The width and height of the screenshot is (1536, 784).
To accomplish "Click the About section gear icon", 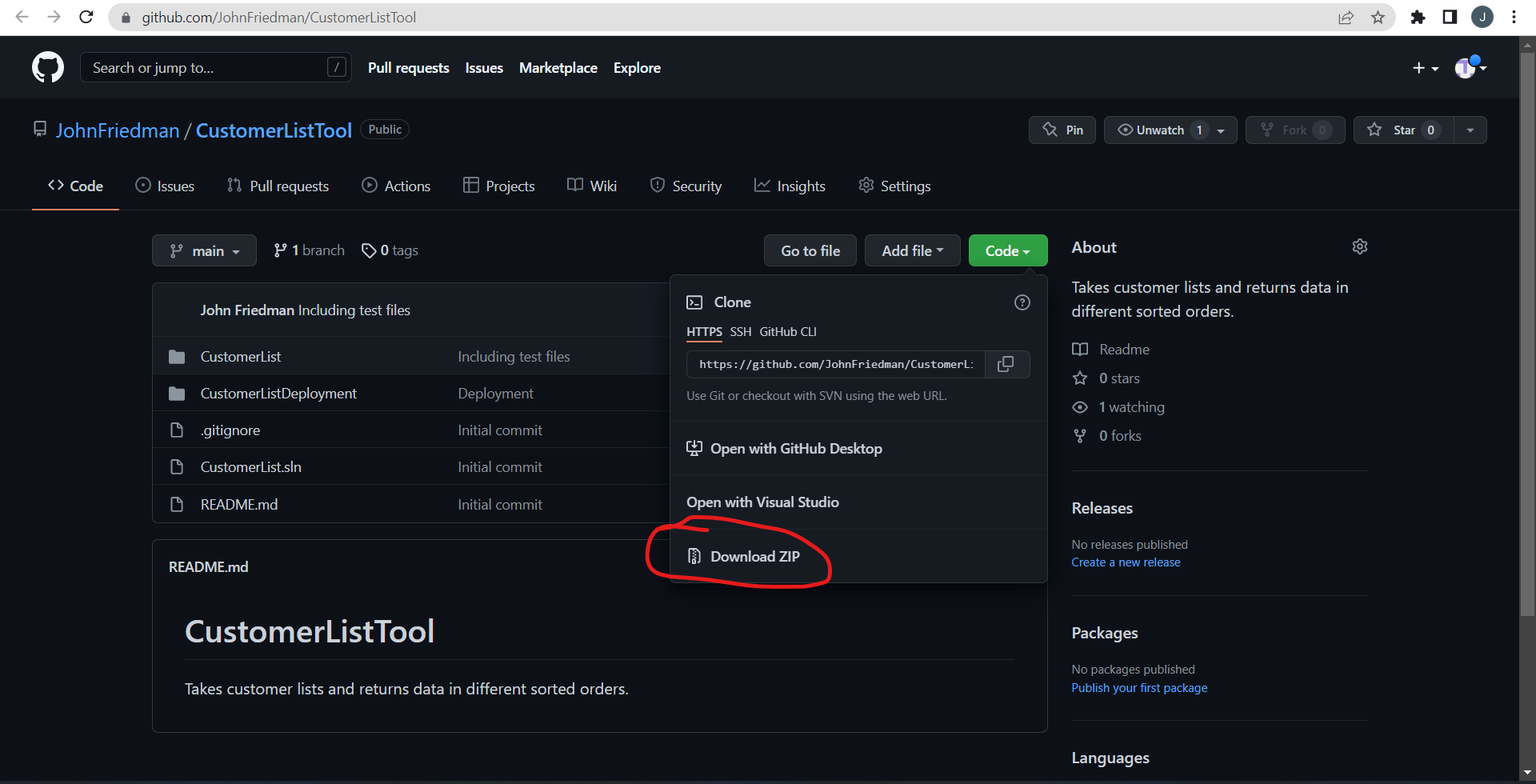I will [x=1359, y=246].
